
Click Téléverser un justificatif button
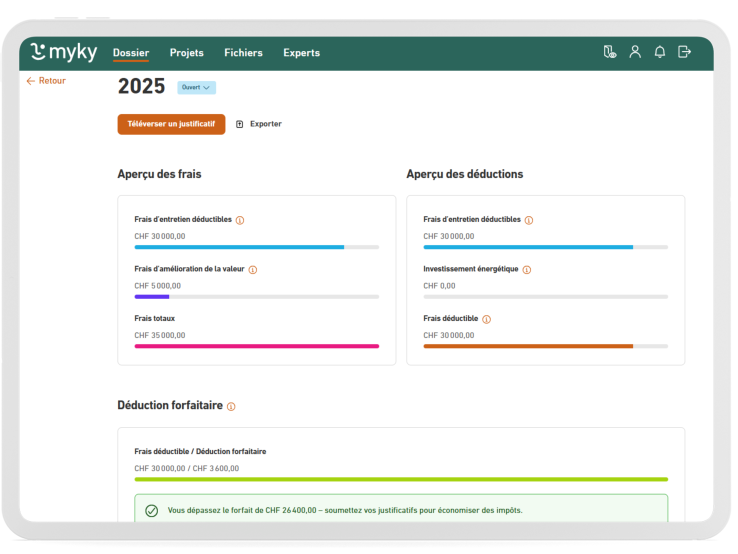[x=171, y=124]
